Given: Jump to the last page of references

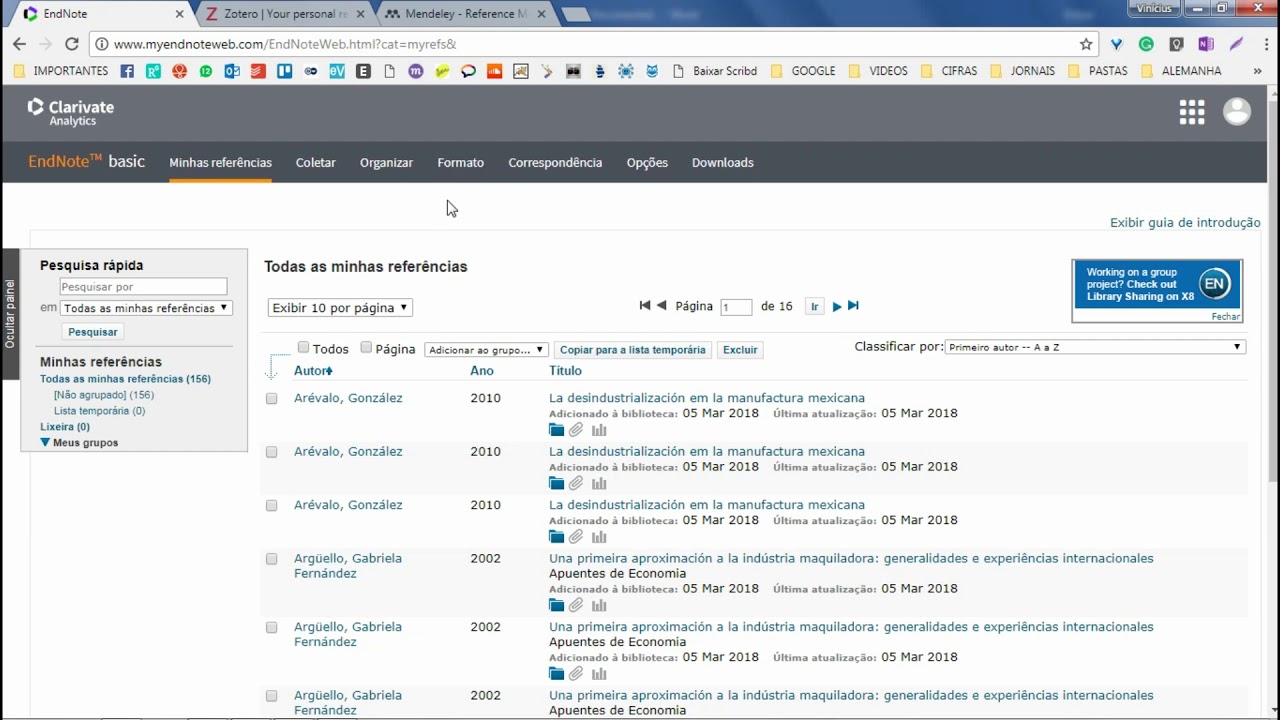Looking at the screenshot, I should pyautogui.click(x=853, y=306).
